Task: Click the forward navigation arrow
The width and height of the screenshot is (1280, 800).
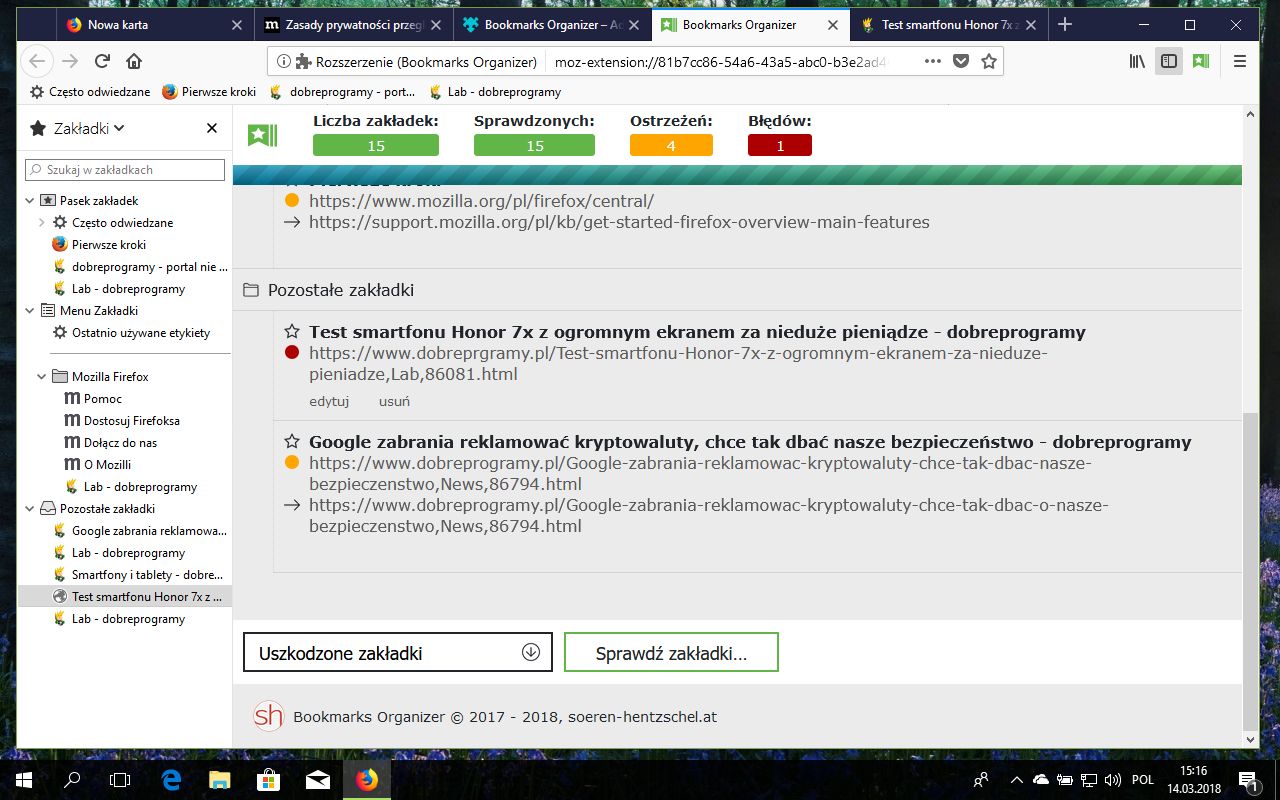Action: [x=70, y=61]
